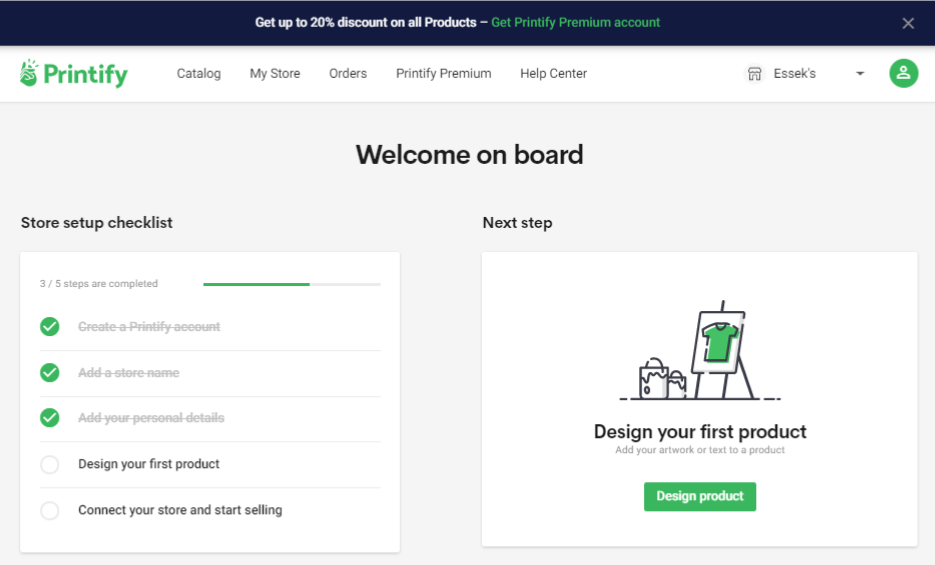Screen dimensions: 935x565
Task: Open the Catalog menu
Action: click(199, 74)
